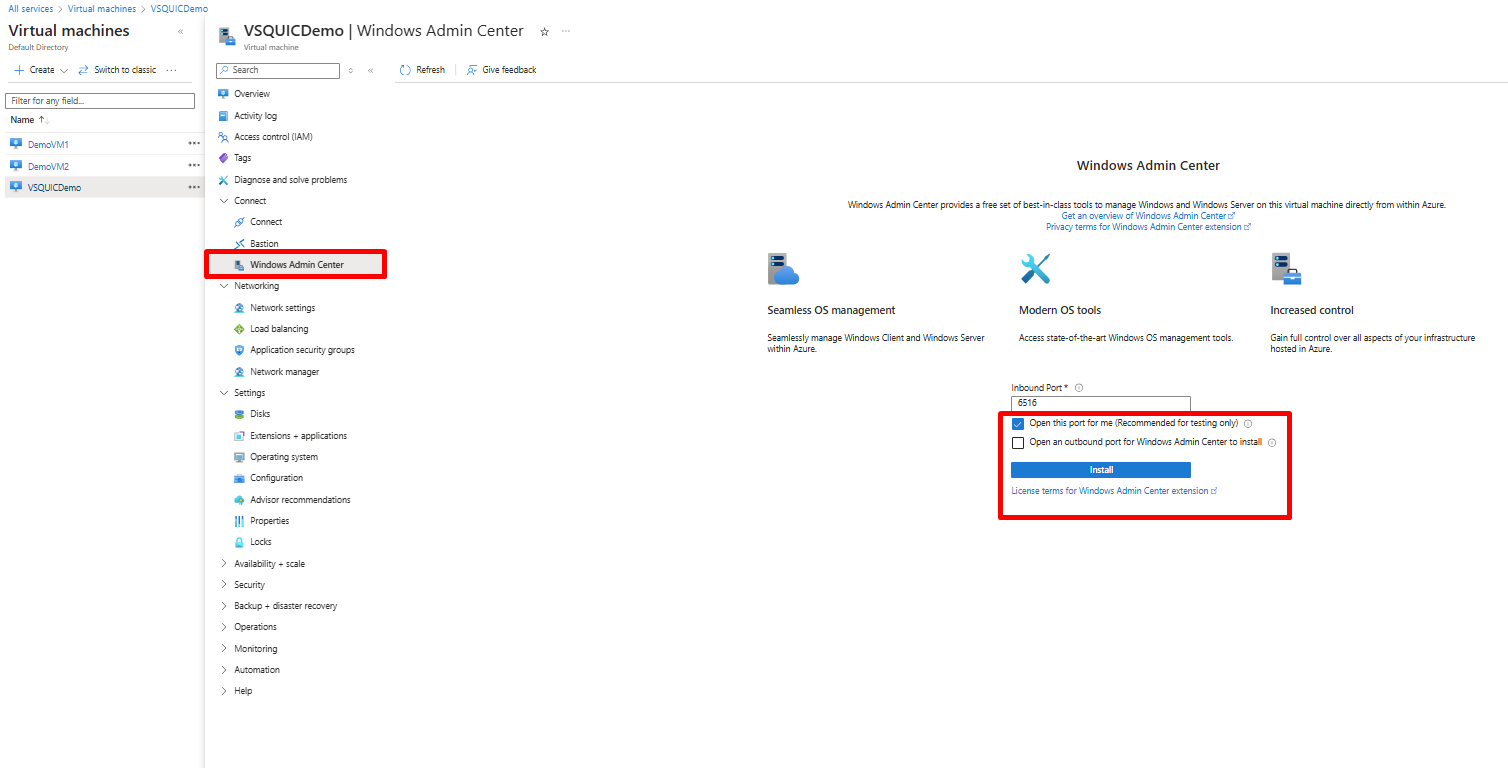Favorite the page with the star icon
The width and height of the screenshot is (1508, 768).
pyautogui.click(x=544, y=32)
